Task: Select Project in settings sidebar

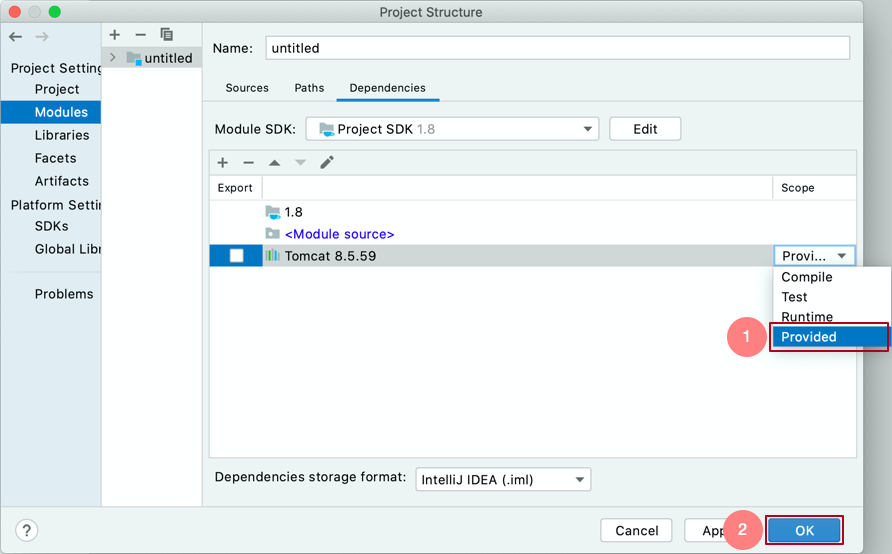Action: (x=57, y=89)
